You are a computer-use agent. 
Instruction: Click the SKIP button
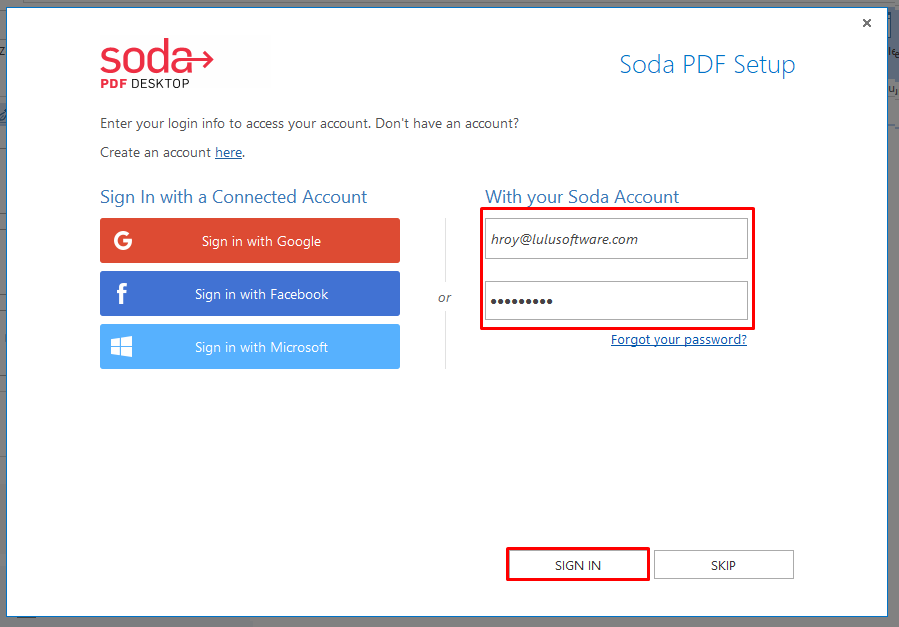click(x=724, y=565)
